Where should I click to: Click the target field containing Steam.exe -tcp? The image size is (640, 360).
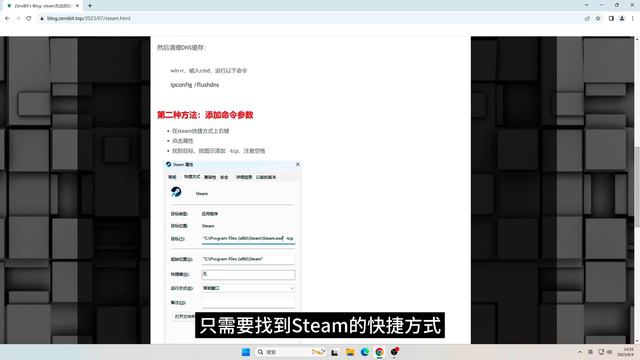click(x=248, y=238)
